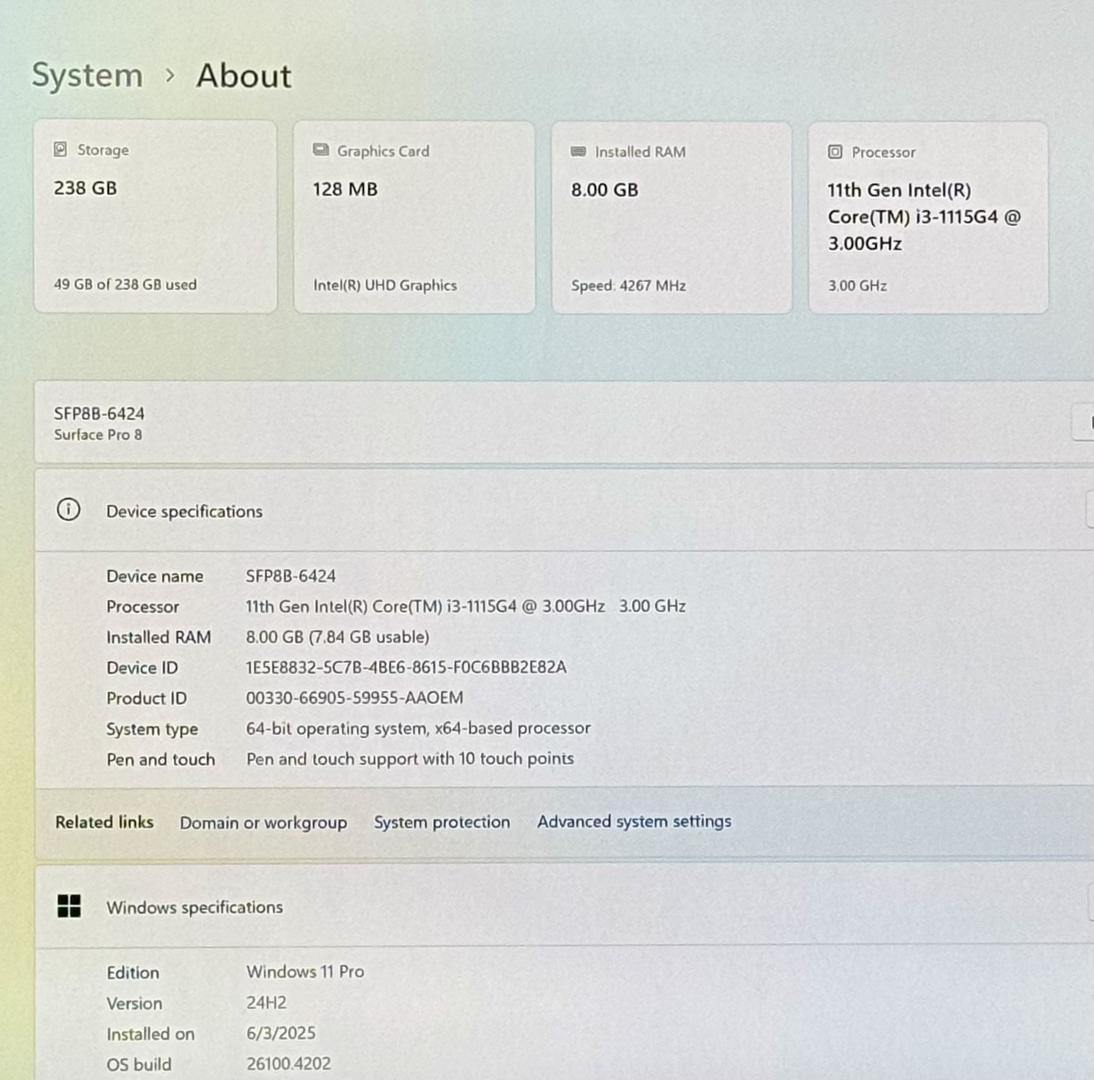Select the Windows 11 Pro edition value

tap(305, 972)
